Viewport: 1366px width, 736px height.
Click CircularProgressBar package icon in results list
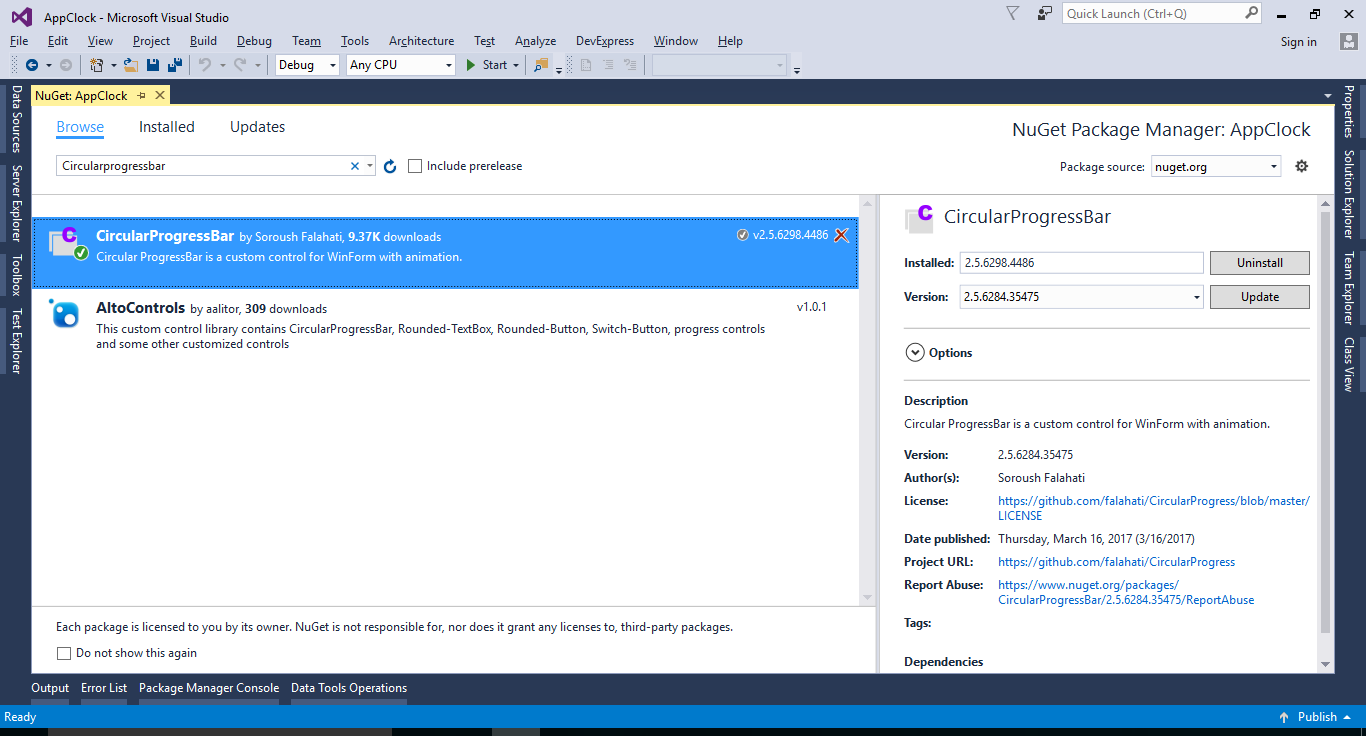point(67,243)
